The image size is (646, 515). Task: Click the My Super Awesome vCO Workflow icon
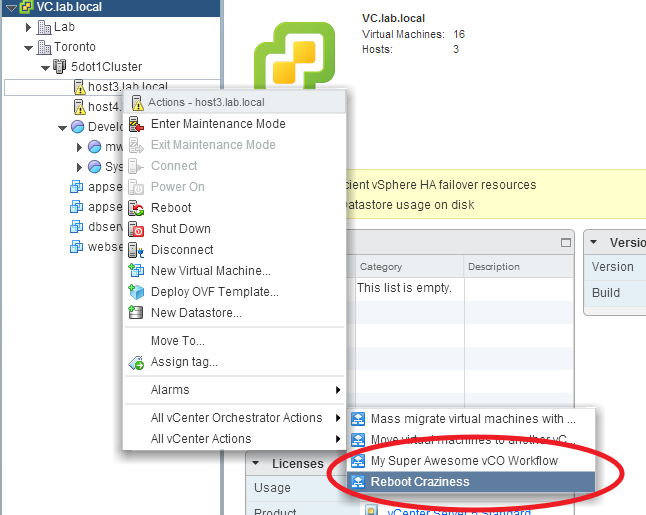tap(358, 461)
